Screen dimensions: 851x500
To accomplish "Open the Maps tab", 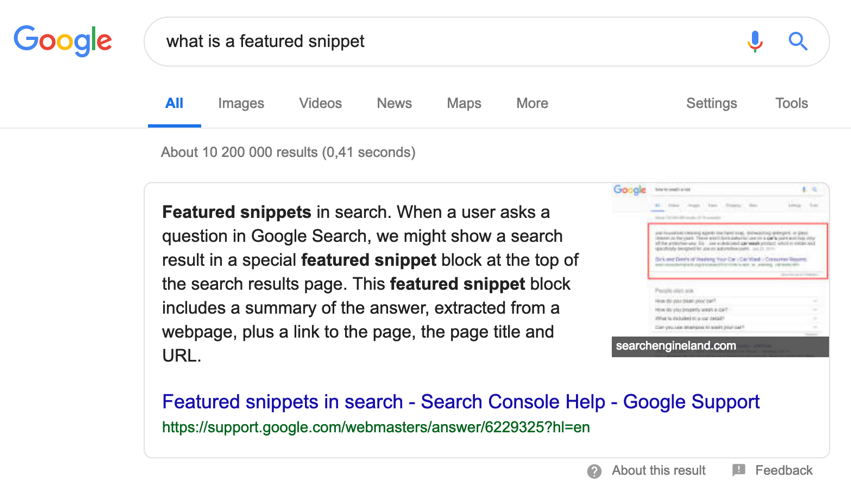I will click(464, 103).
